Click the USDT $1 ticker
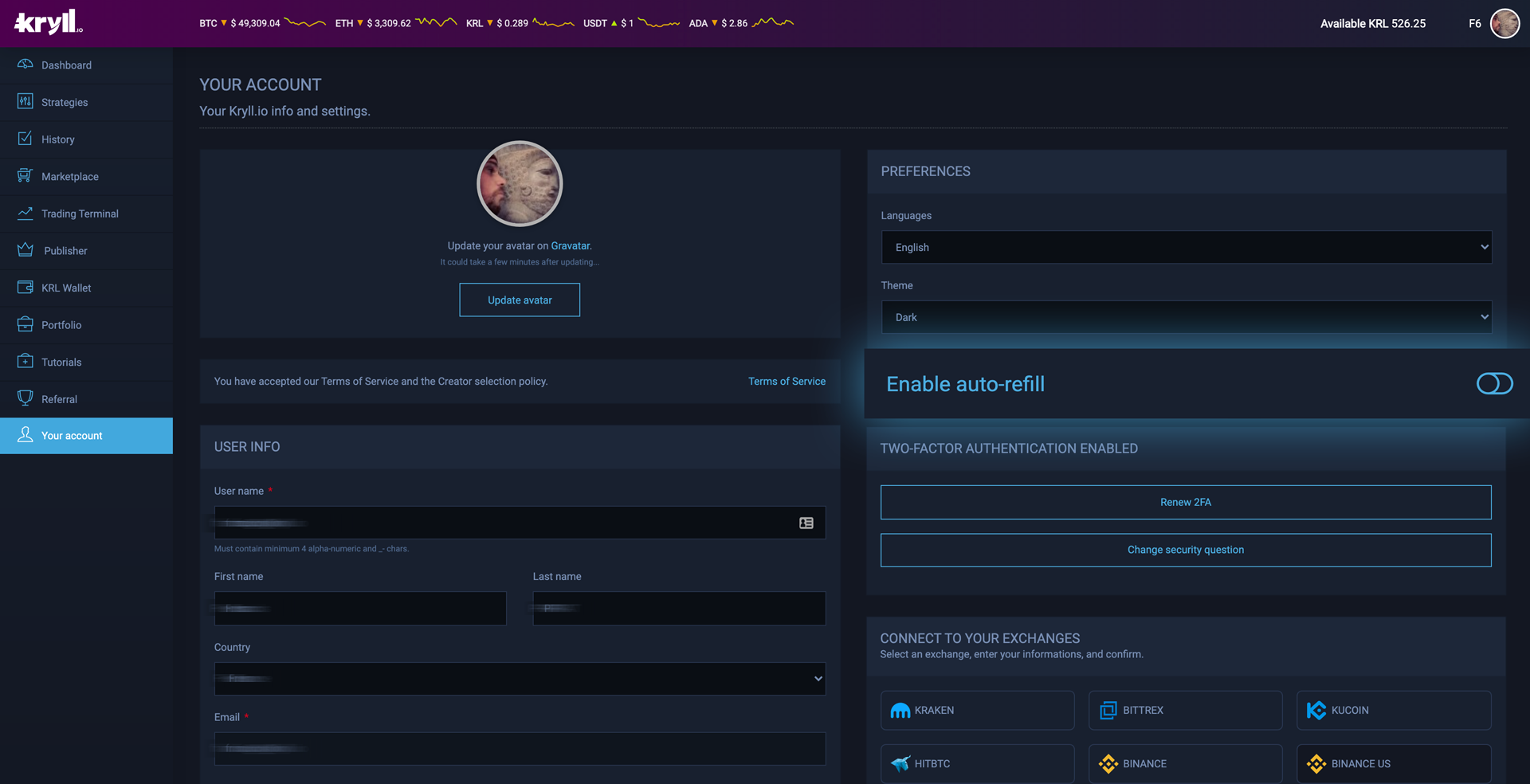This screenshot has width=1530, height=784. pos(608,23)
